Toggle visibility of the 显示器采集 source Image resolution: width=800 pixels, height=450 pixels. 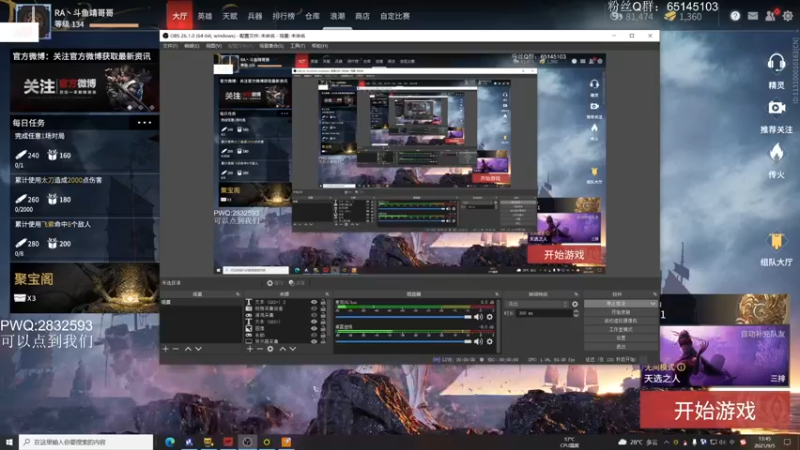[x=314, y=341]
